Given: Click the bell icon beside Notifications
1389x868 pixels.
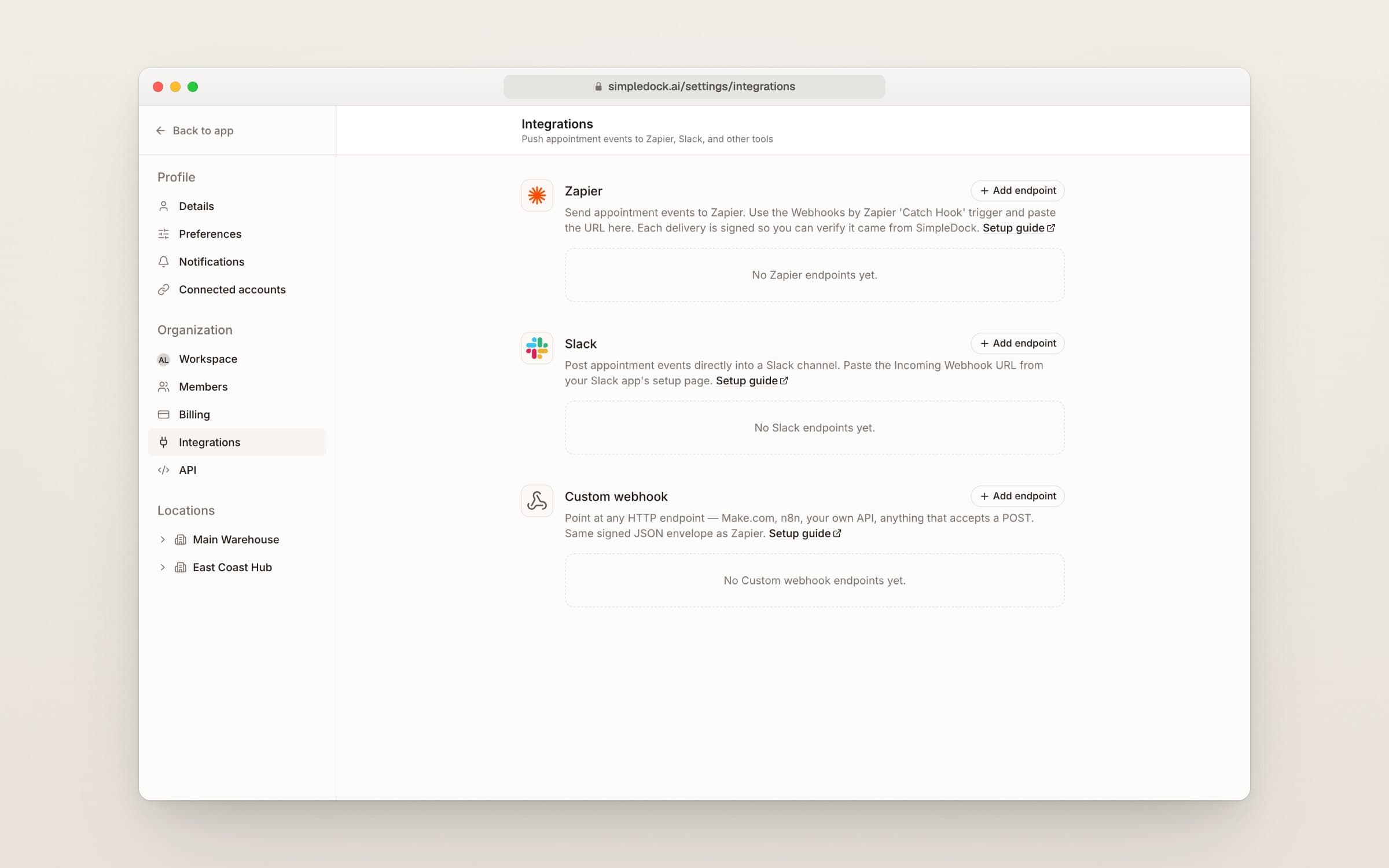Looking at the screenshot, I should (x=164, y=262).
